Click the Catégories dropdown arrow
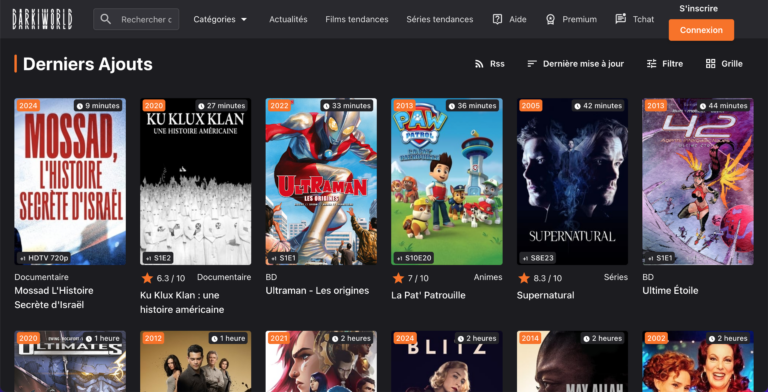 pos(244,20)
